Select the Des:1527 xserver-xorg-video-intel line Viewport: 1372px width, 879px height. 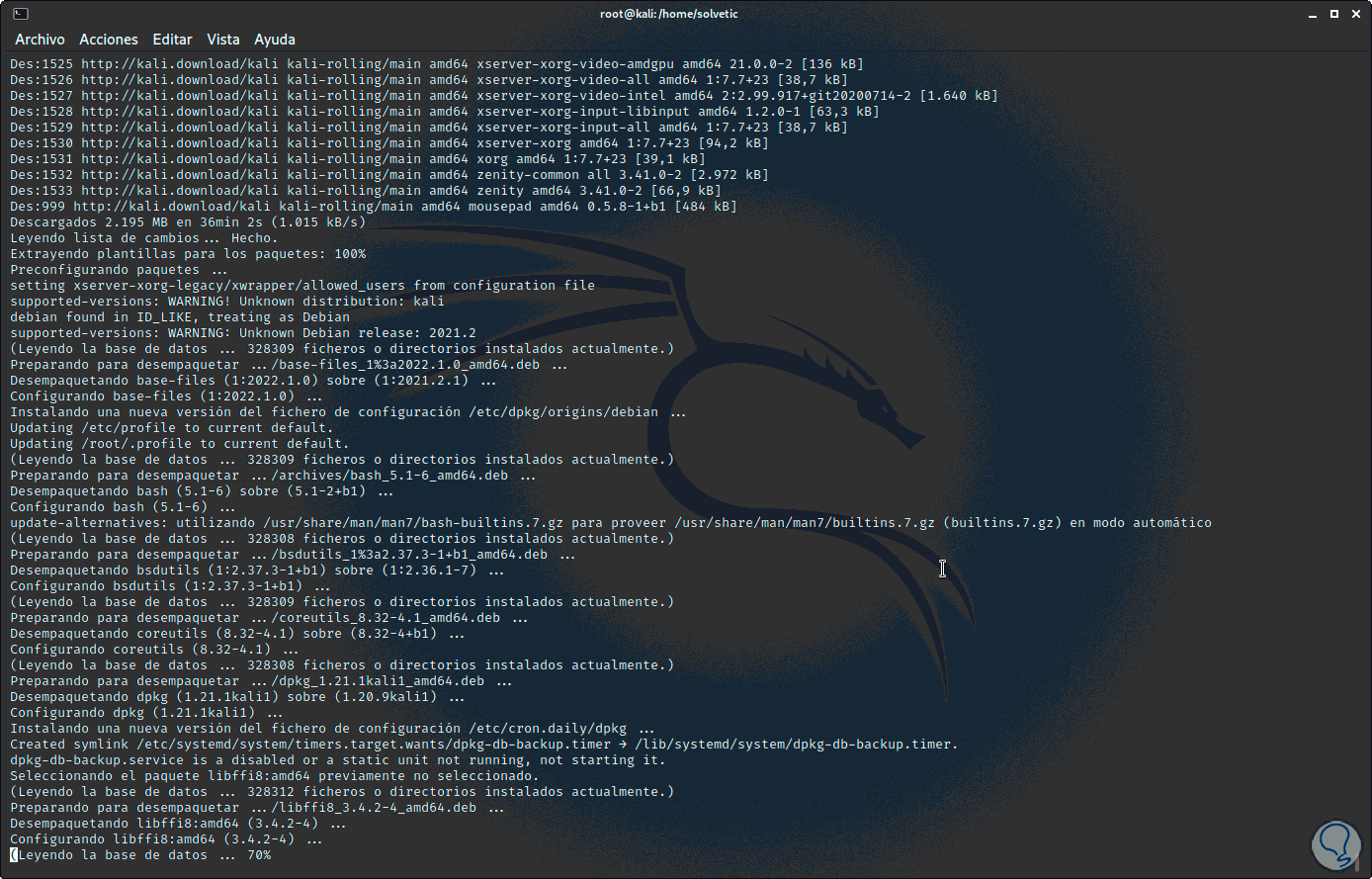coord(504,96)
